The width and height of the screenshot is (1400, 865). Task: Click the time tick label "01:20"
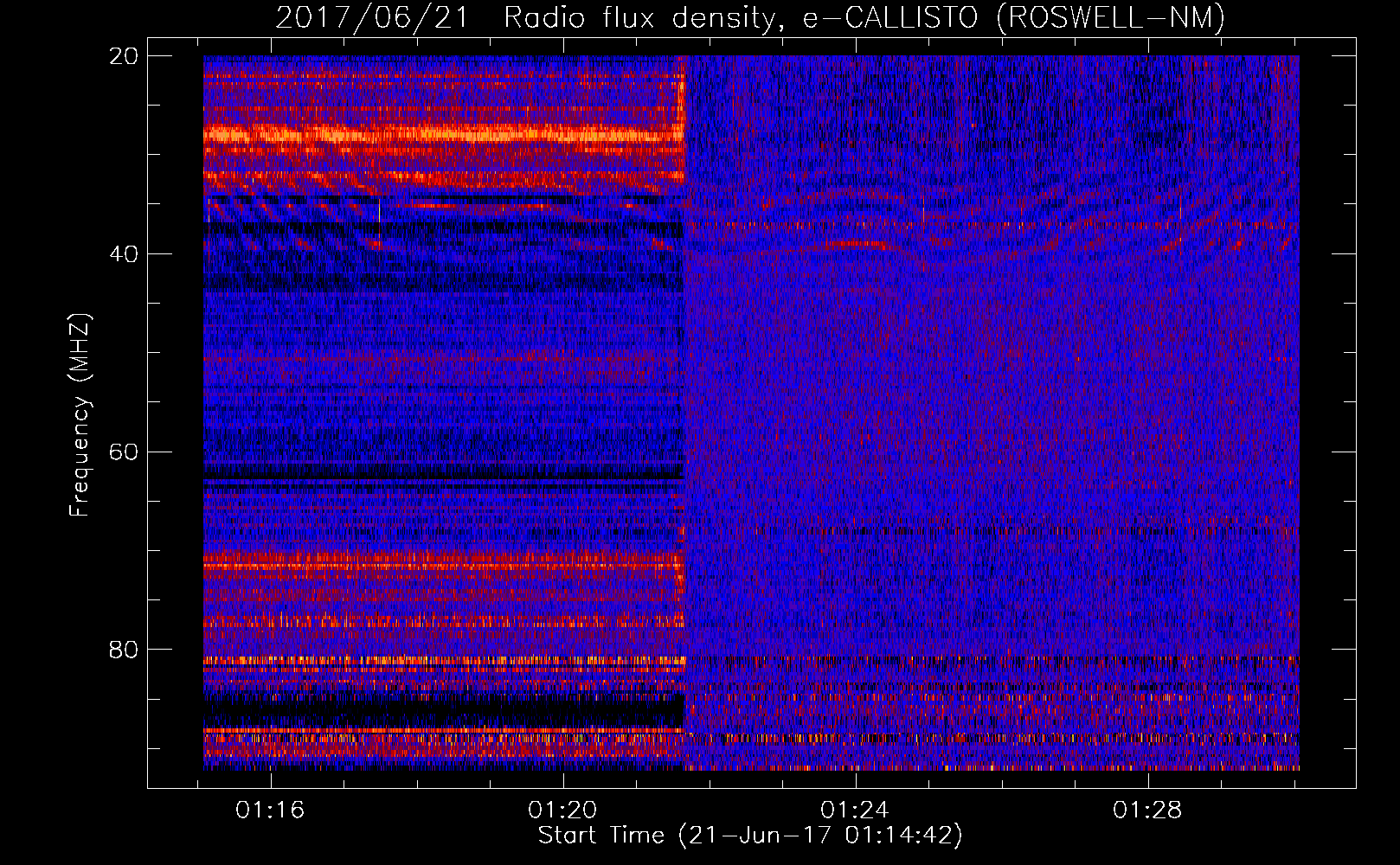click(x=562, y=811)
